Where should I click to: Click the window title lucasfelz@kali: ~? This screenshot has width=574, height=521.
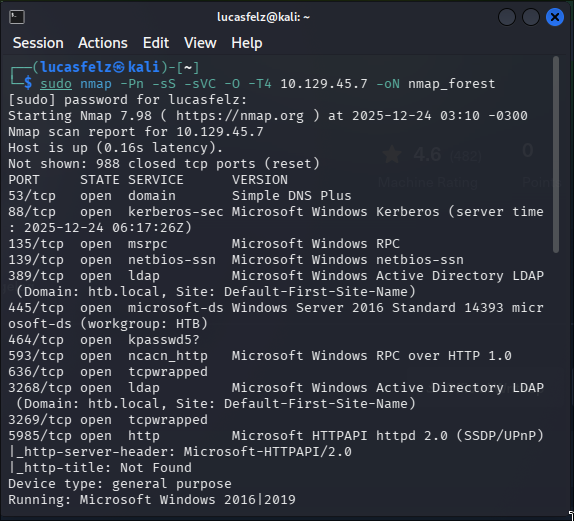pyautogui.click(x=264, y=17)
